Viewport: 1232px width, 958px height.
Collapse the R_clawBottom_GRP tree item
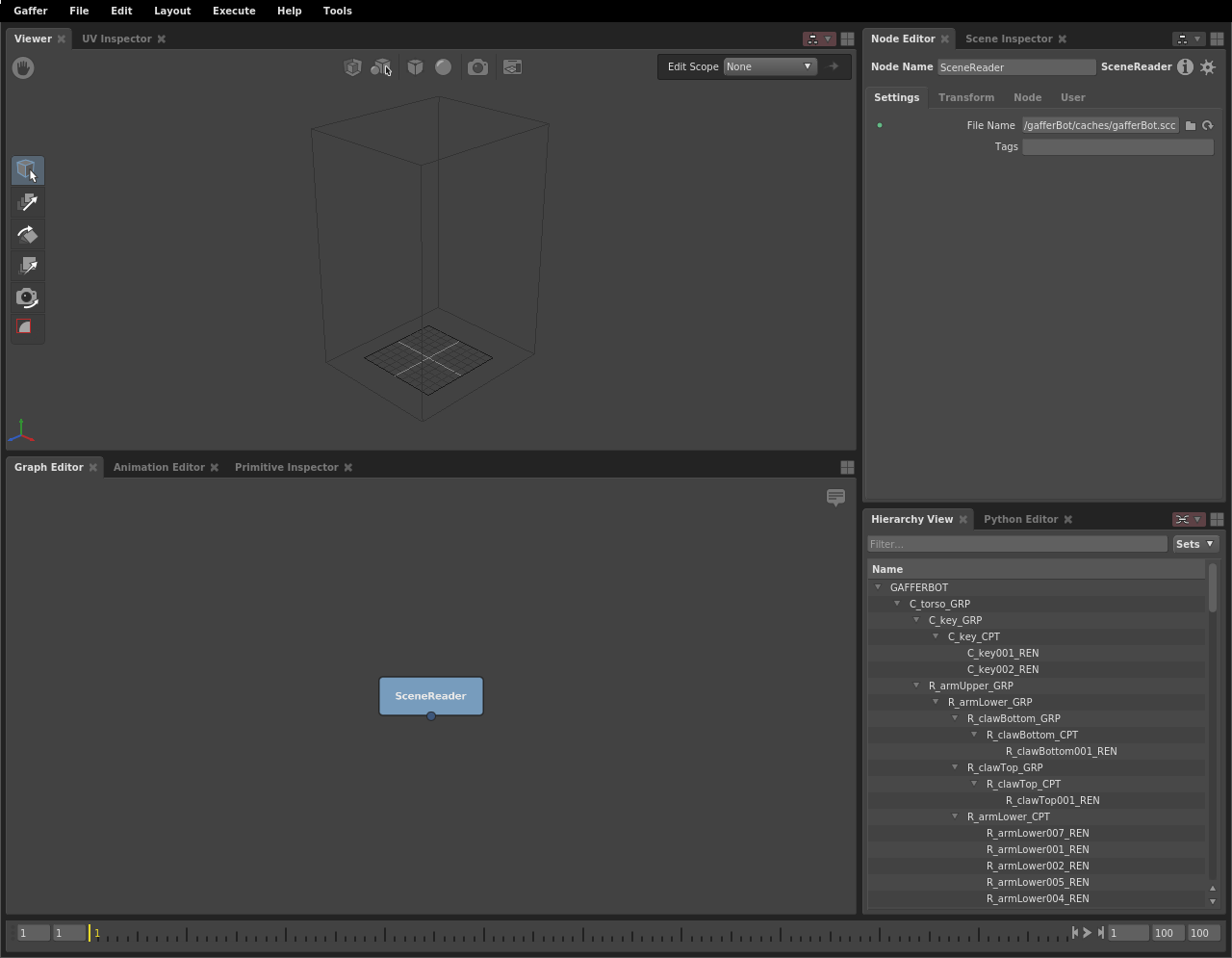pyautogui.click(x=955, y=718)
